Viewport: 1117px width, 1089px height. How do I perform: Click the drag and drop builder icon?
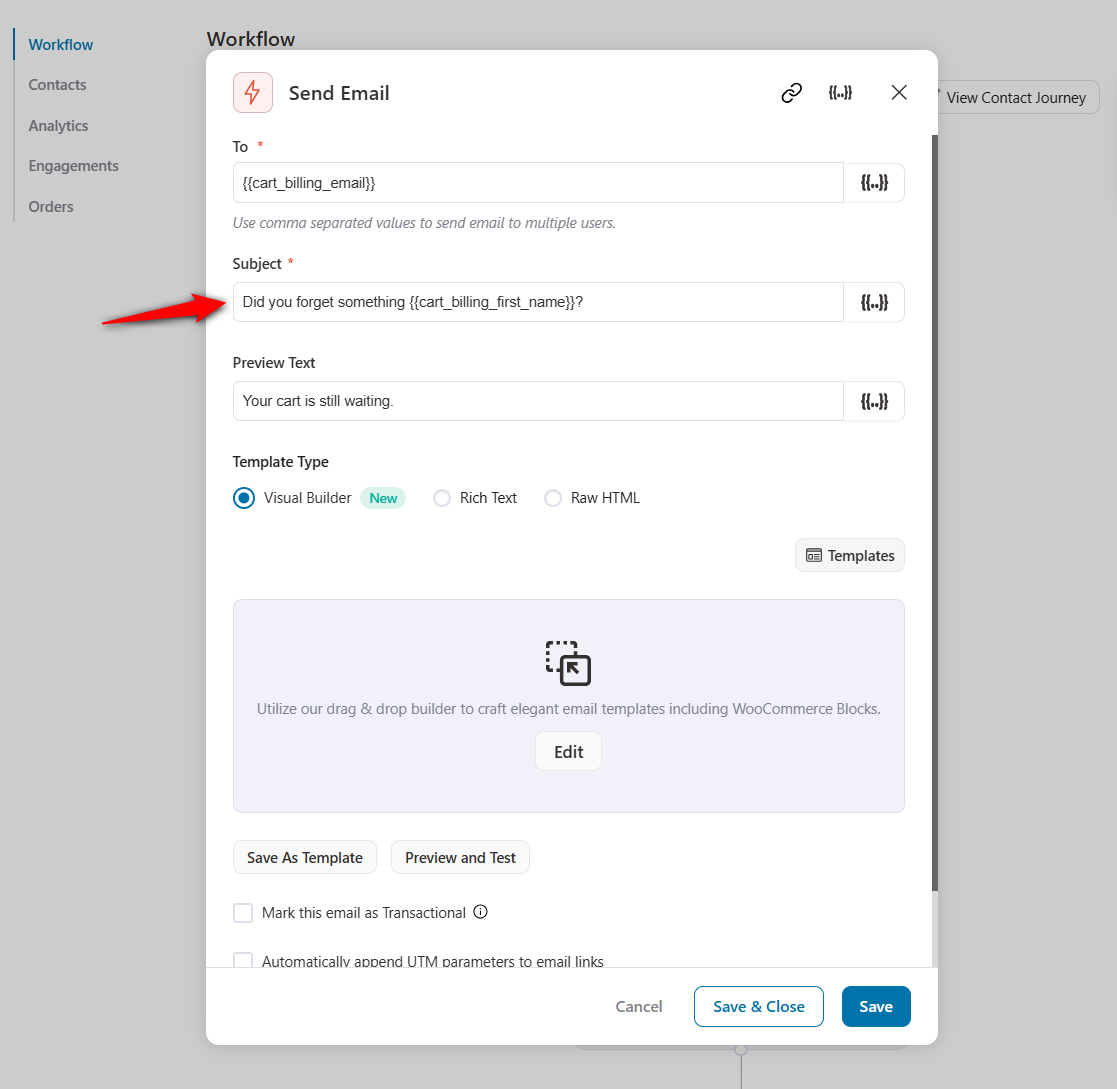coord(568,662)
